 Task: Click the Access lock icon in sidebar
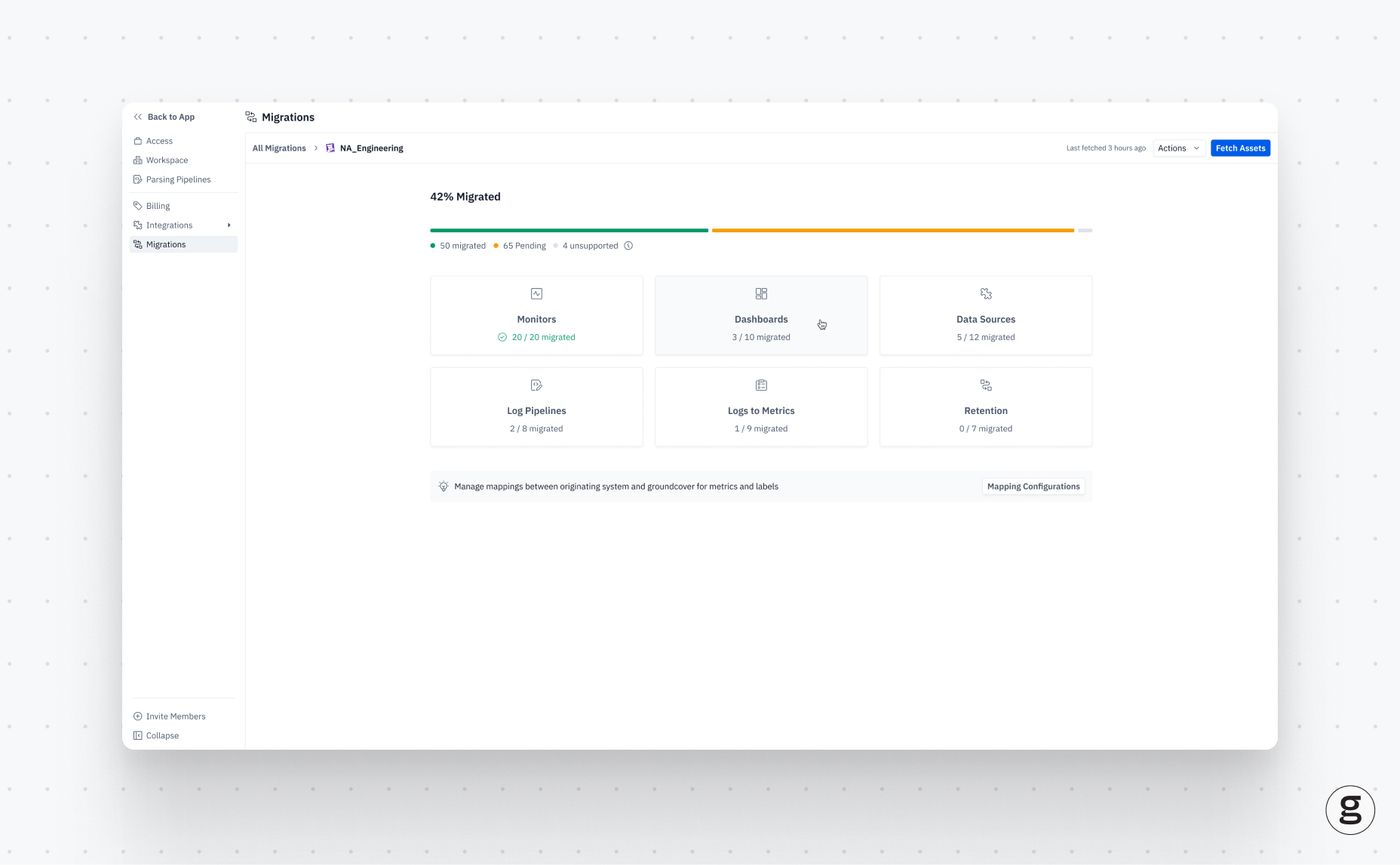(x=138, y=141)
